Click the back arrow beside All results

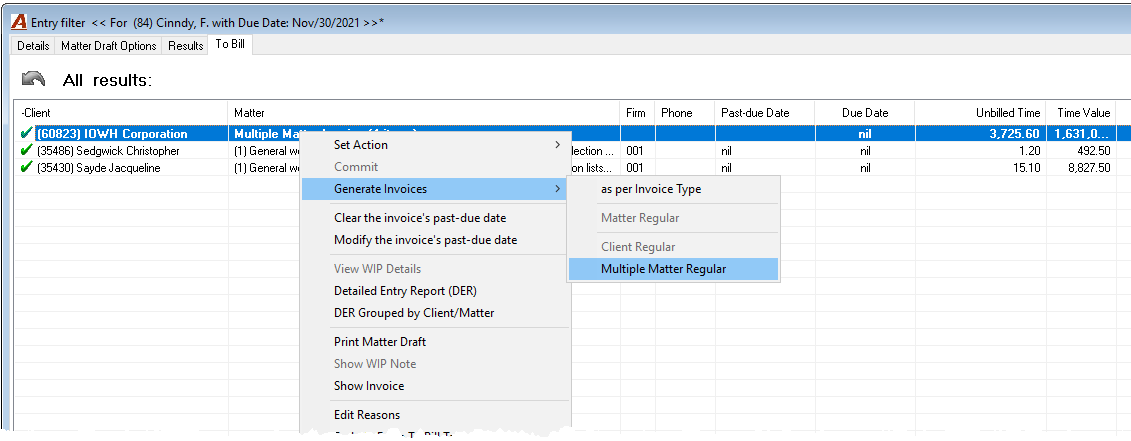click(33, 79)
